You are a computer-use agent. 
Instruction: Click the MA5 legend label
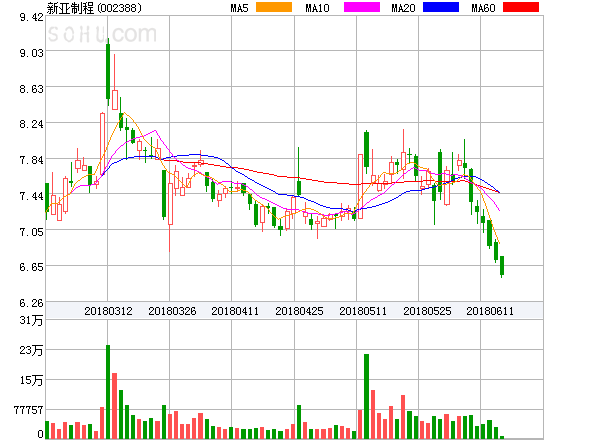[x=239, y=8]
